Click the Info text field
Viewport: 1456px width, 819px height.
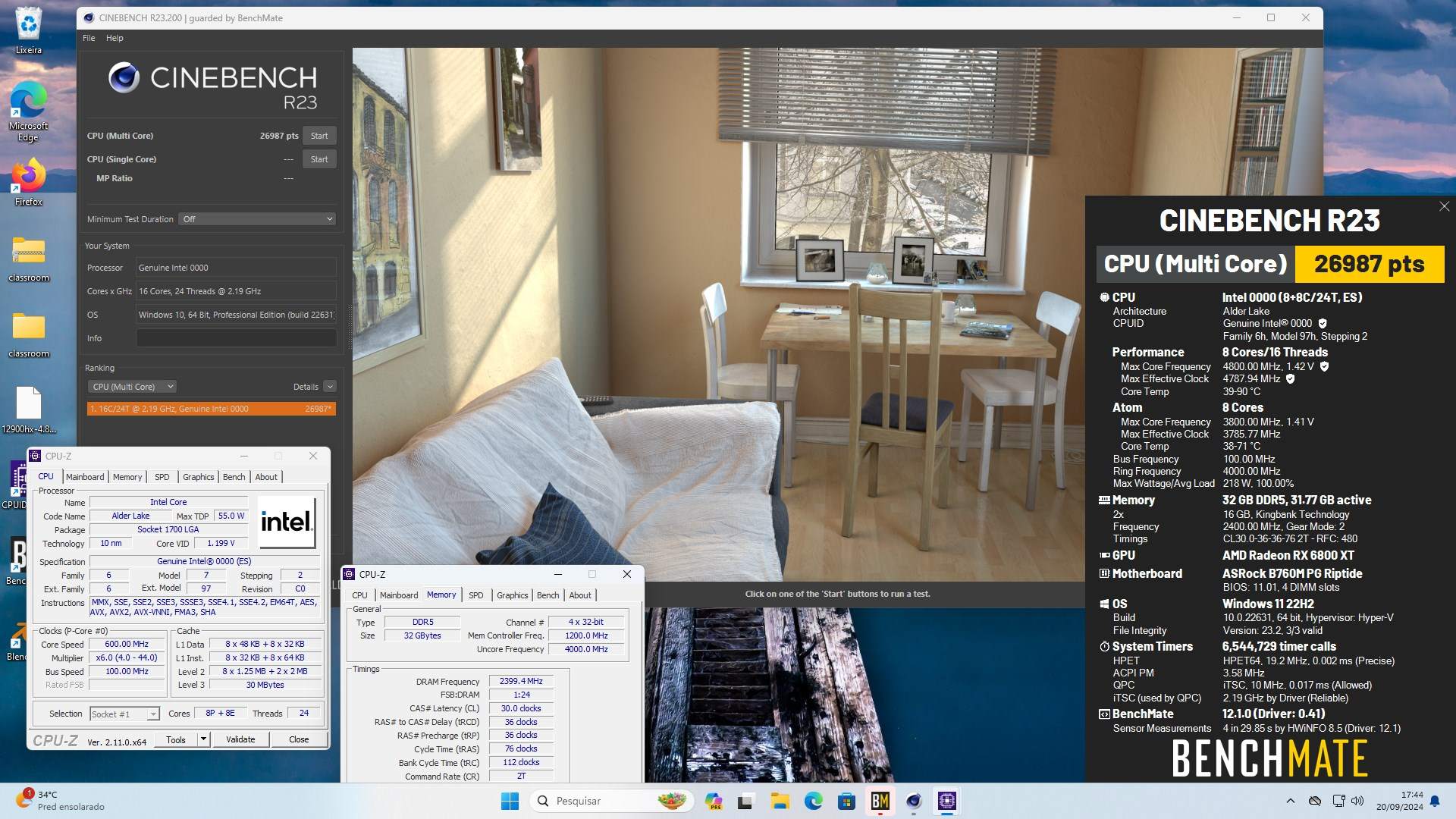click(x=235, y=338)
